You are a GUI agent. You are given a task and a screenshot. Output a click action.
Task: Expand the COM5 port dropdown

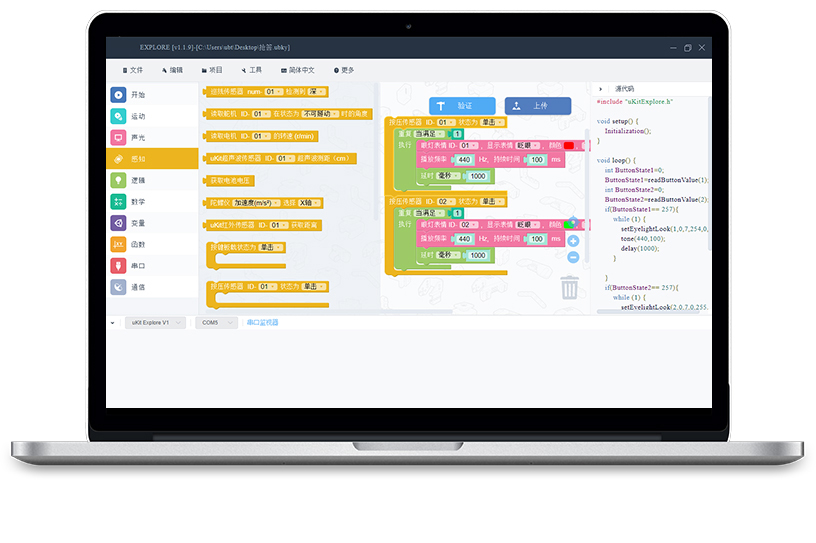216,323
